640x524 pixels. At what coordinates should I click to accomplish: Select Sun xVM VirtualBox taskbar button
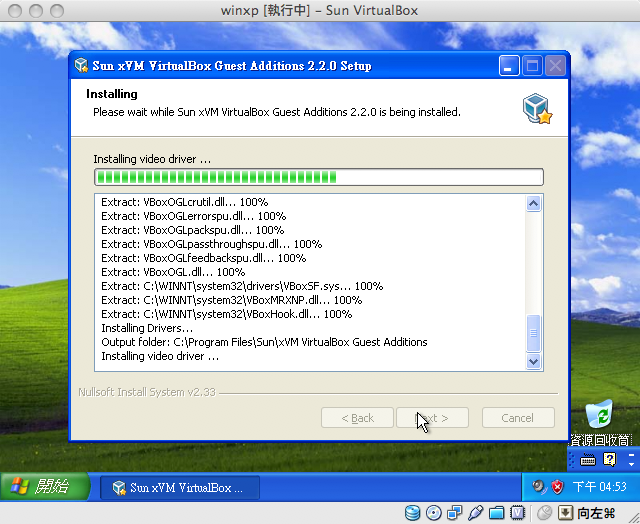180,487
